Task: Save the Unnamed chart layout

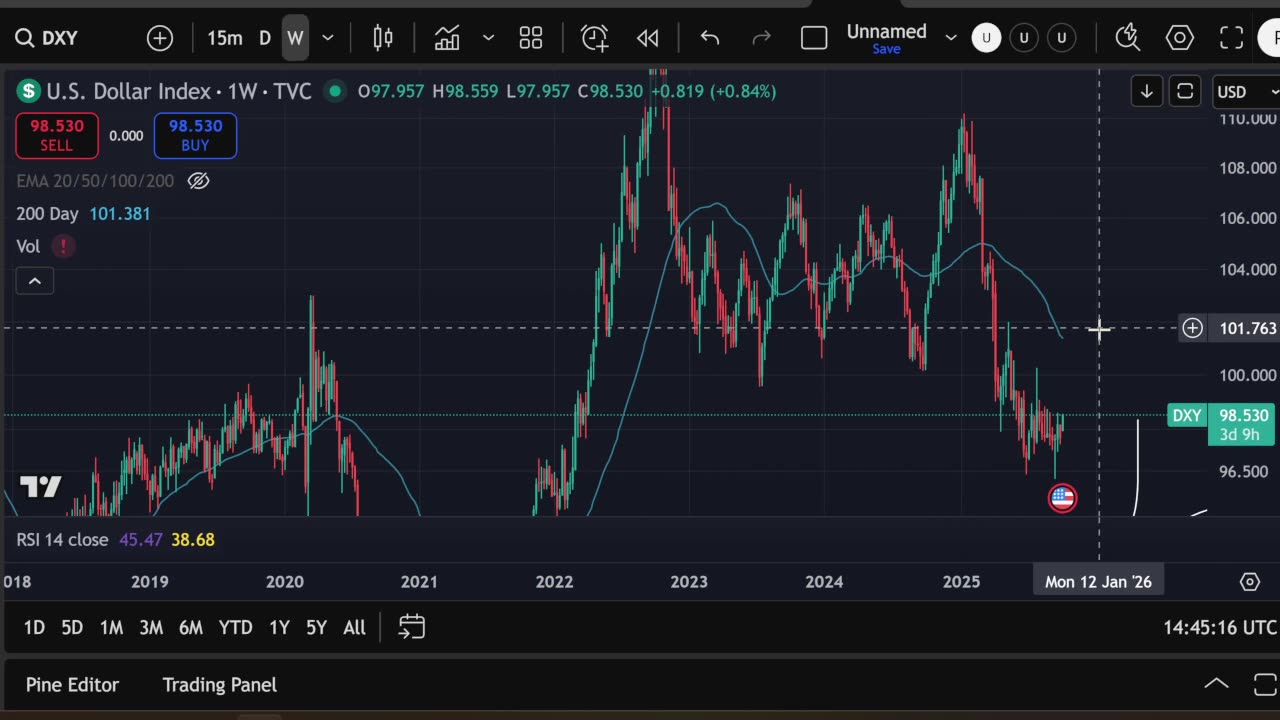Action: 886,49
